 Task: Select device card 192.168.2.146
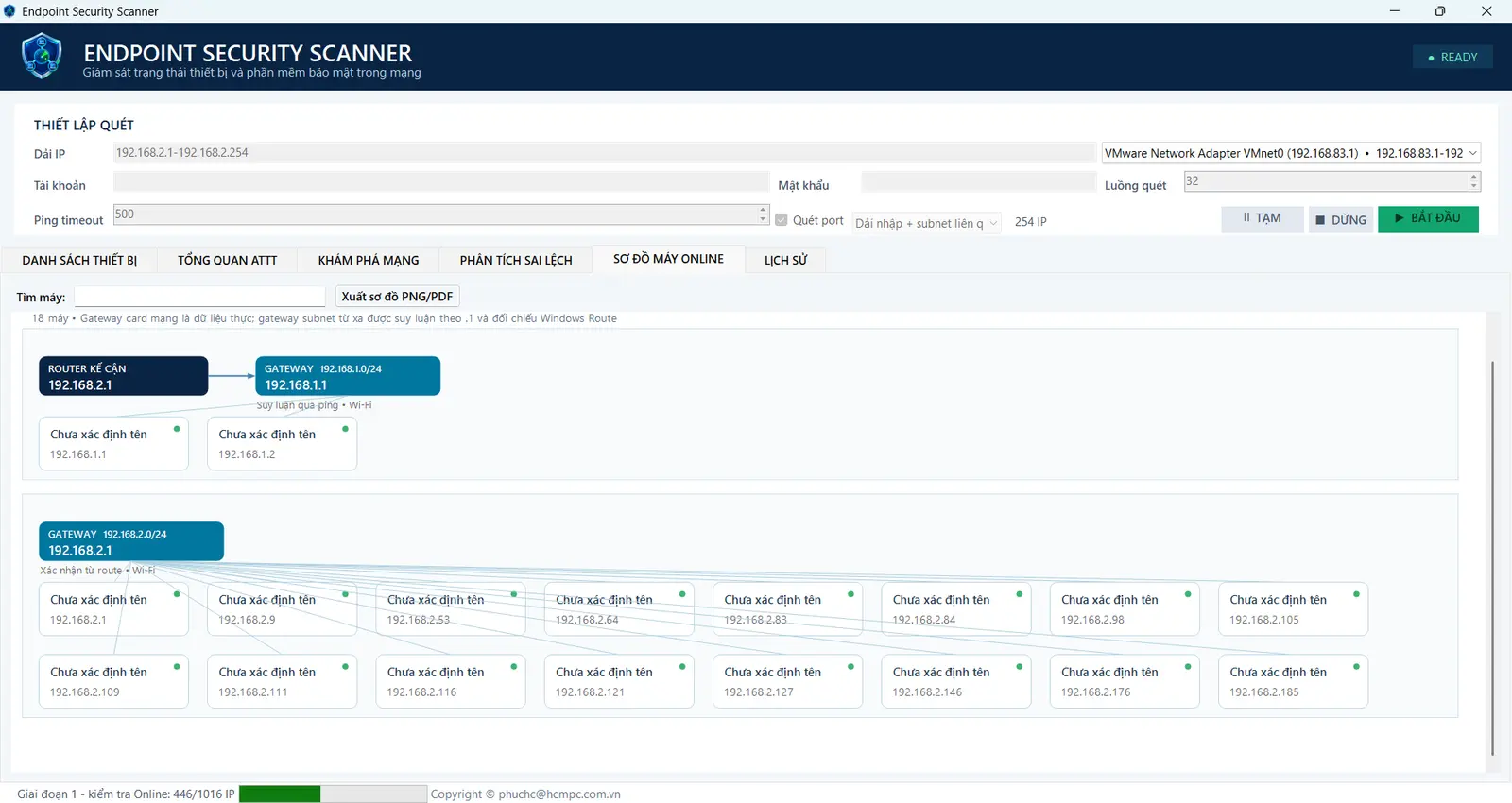click(956, 681)
